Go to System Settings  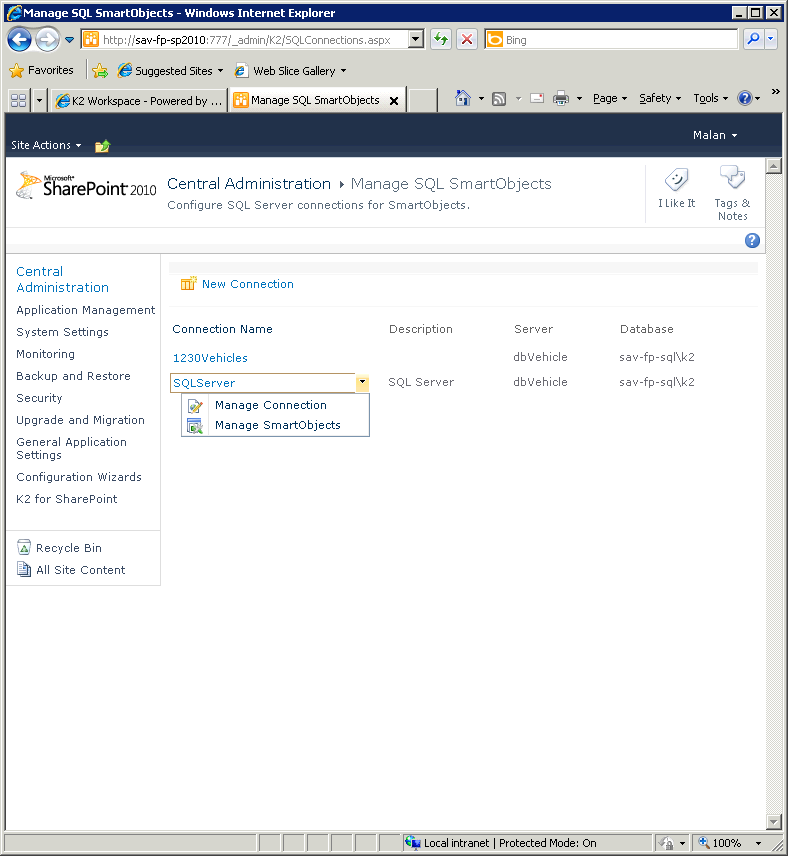click(62, 332)
